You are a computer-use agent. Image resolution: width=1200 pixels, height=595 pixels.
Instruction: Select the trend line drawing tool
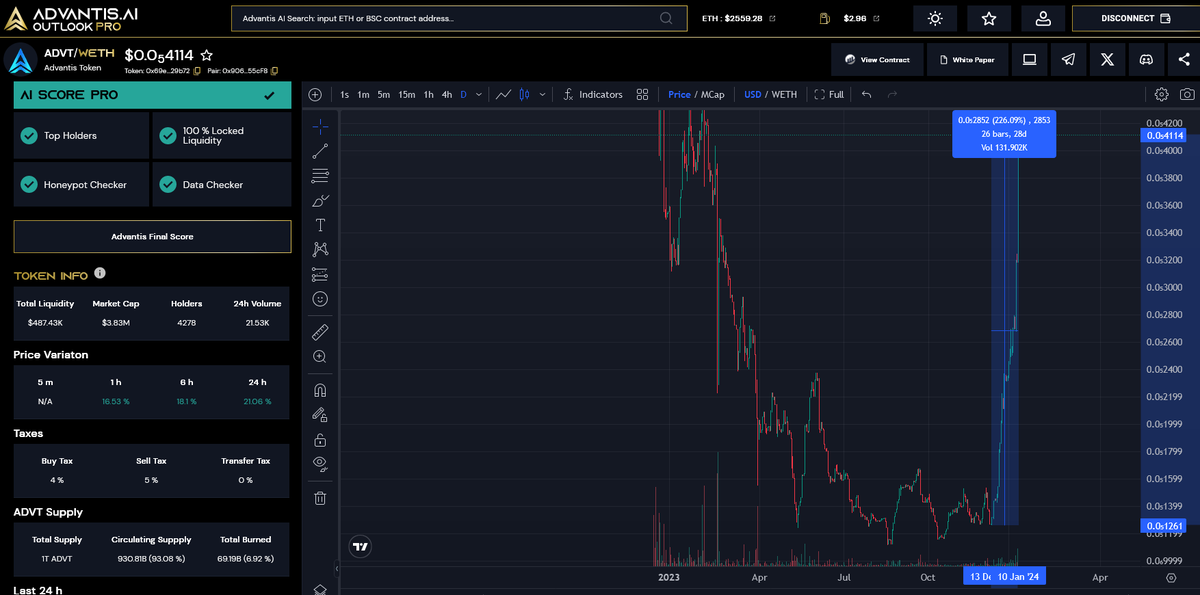320,151
